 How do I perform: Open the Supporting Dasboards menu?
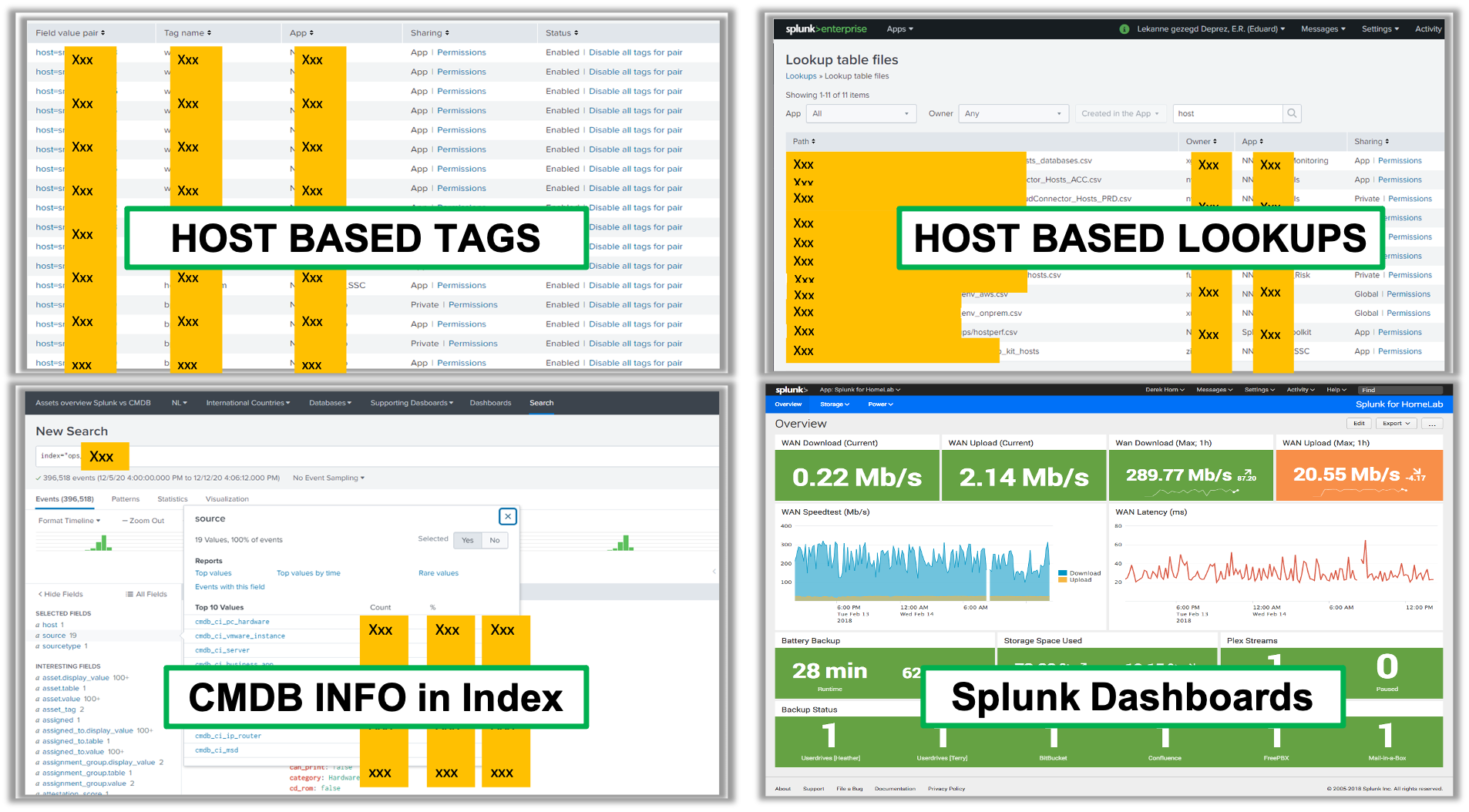point(412,403)
